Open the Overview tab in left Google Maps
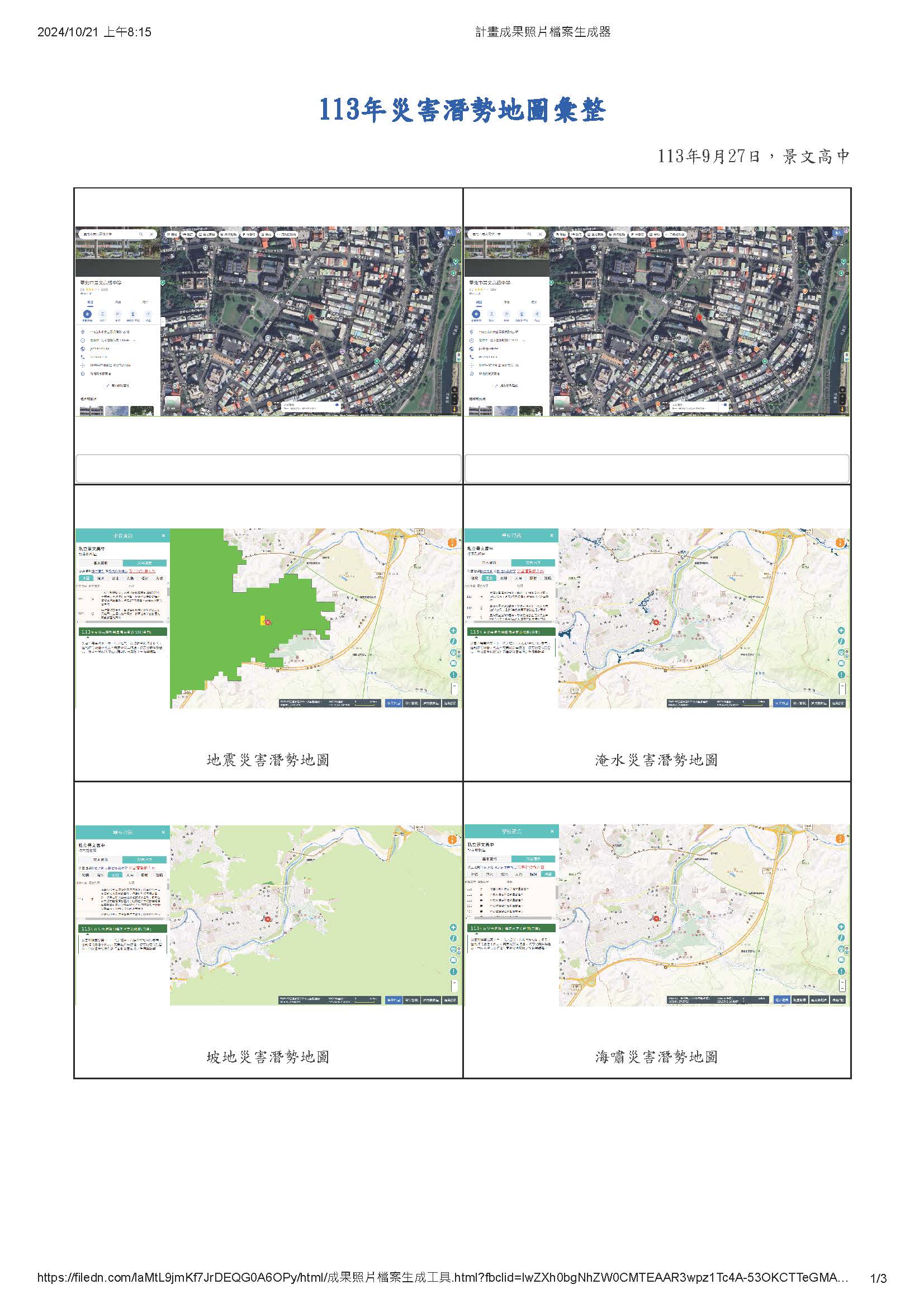Image resolution: width=924 pixels, height=1308 pixels. point(91,303)
